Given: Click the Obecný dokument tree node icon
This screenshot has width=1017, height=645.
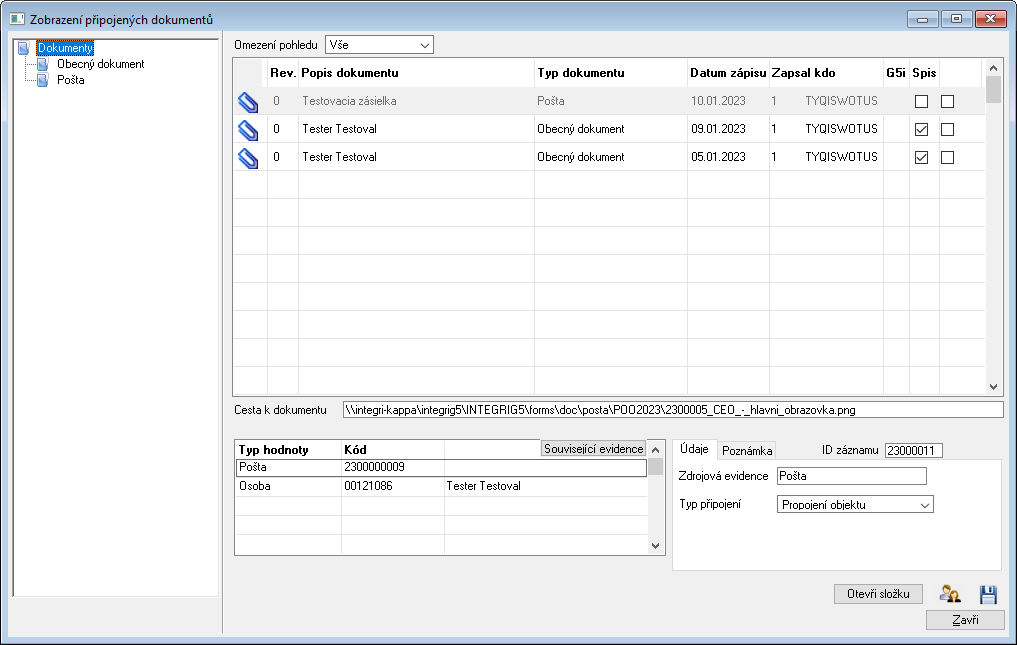Looking at the screenshot, I should pos(43,64).
